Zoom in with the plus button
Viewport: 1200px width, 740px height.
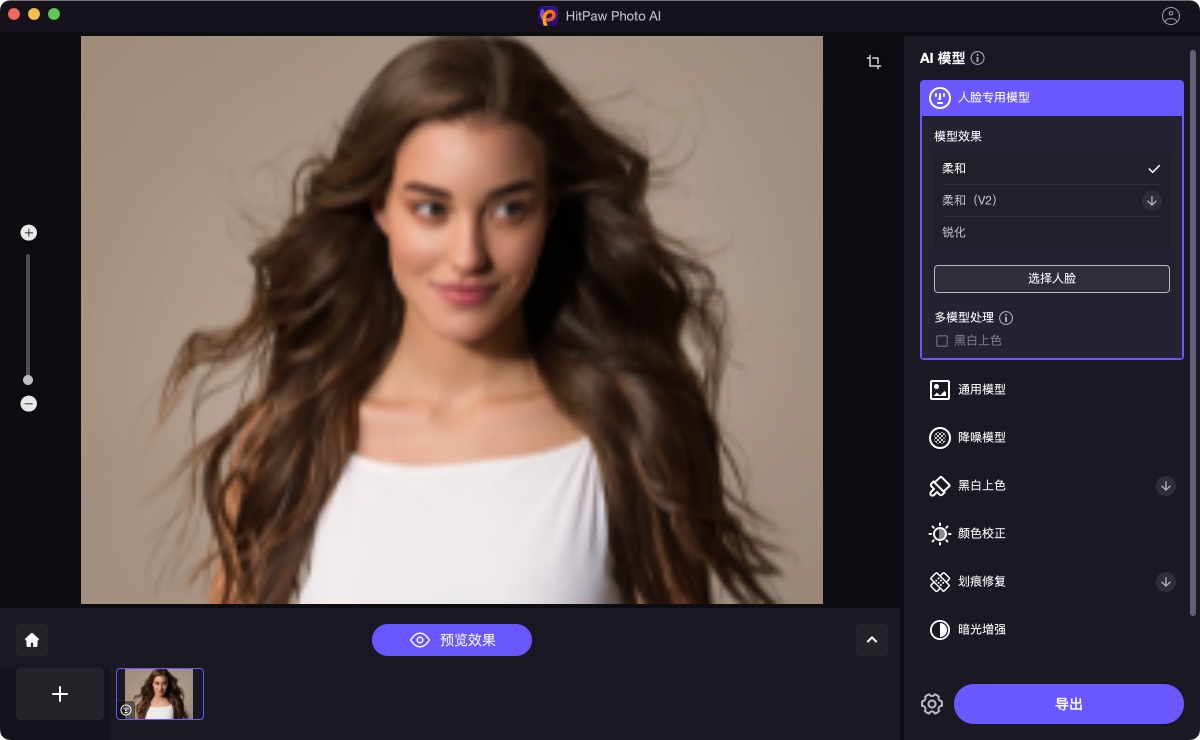[x=28, y=233]
